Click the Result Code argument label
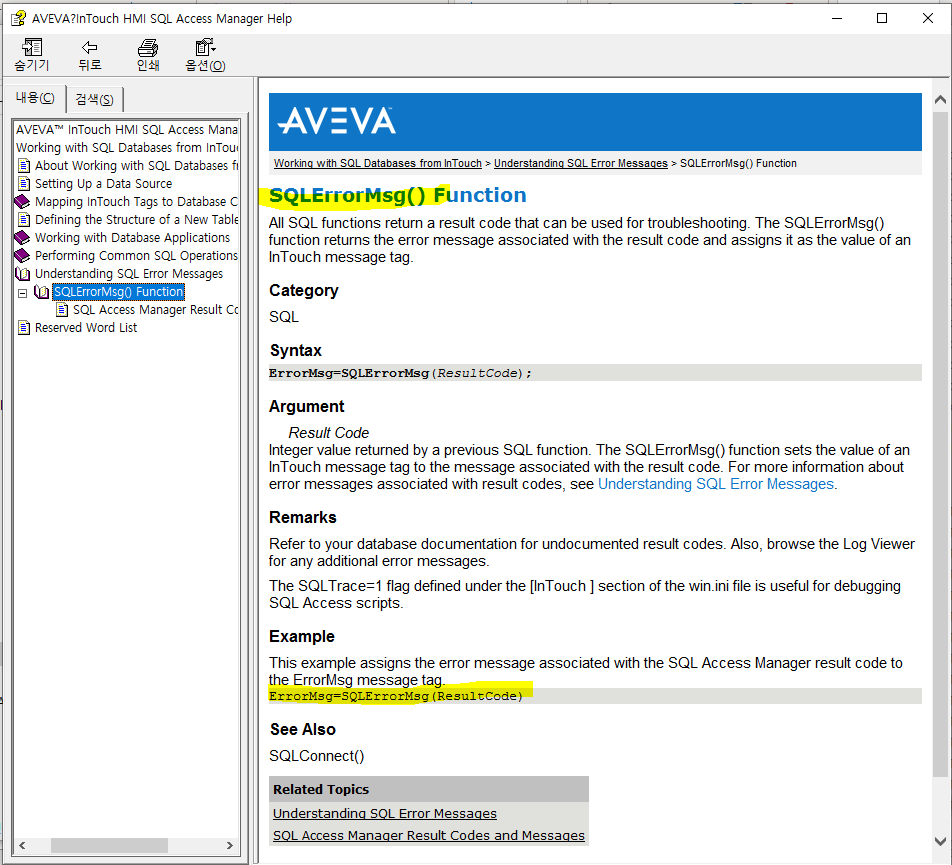This screenshot has width=952, height=865. (x=328, y=433)
